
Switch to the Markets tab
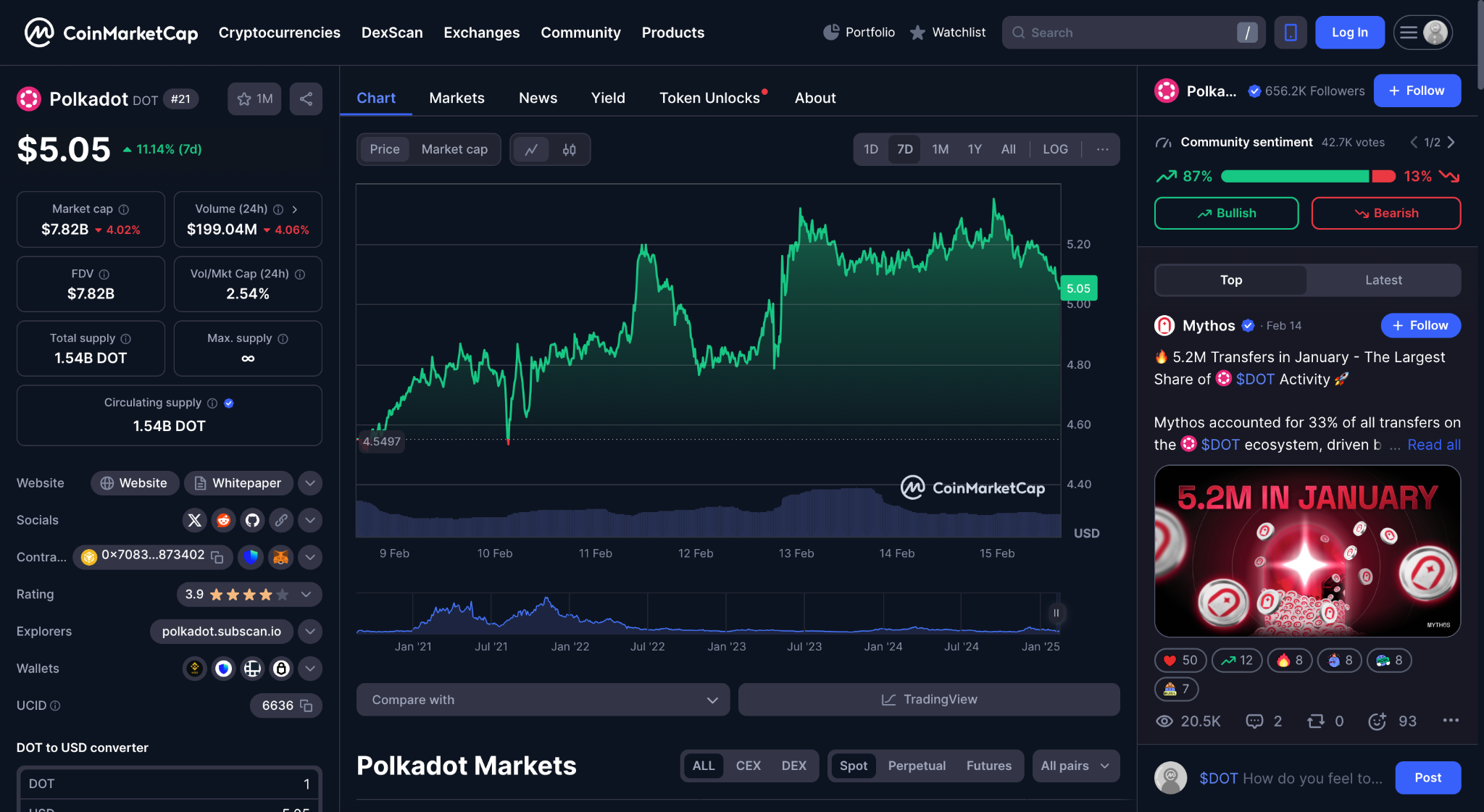457,98
